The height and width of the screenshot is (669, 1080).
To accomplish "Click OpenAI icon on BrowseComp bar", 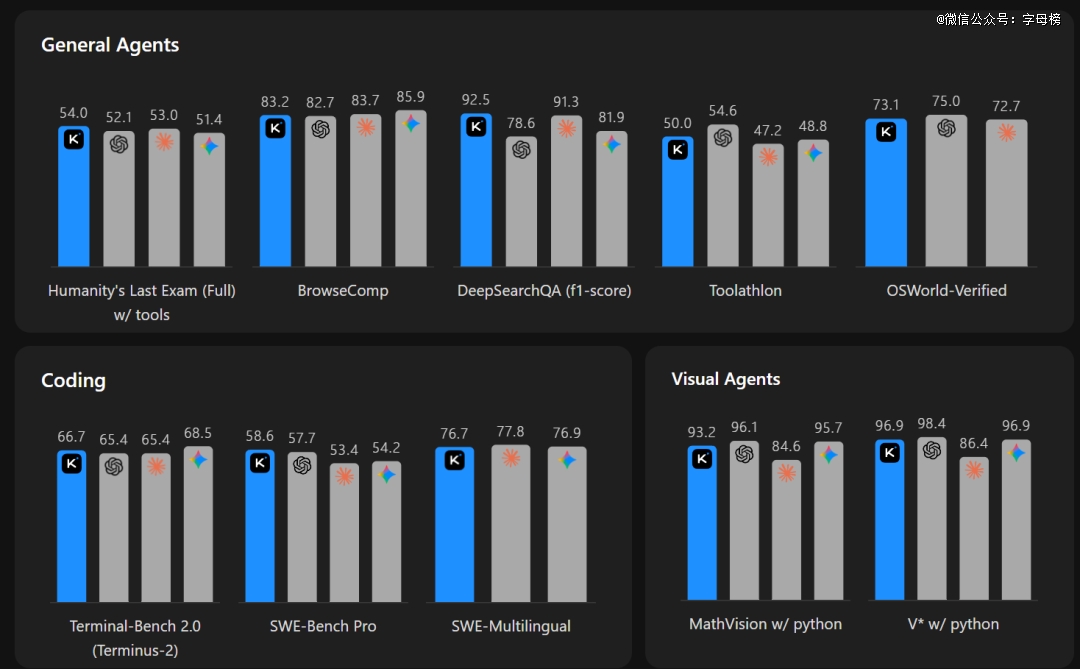I will [x=320, y=129].
